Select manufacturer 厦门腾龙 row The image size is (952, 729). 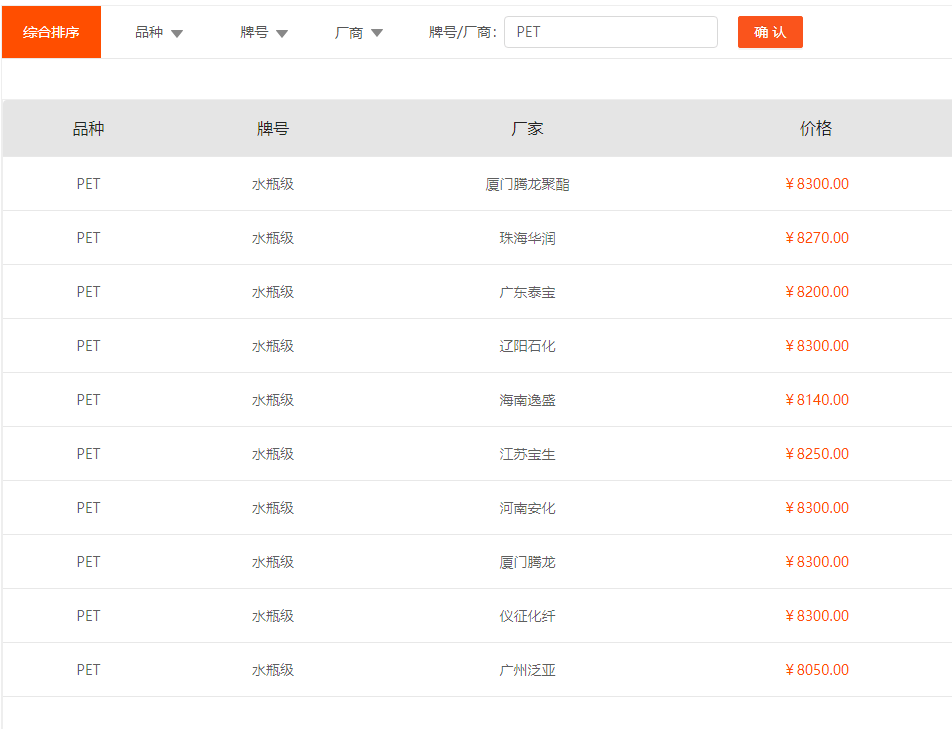527,562
